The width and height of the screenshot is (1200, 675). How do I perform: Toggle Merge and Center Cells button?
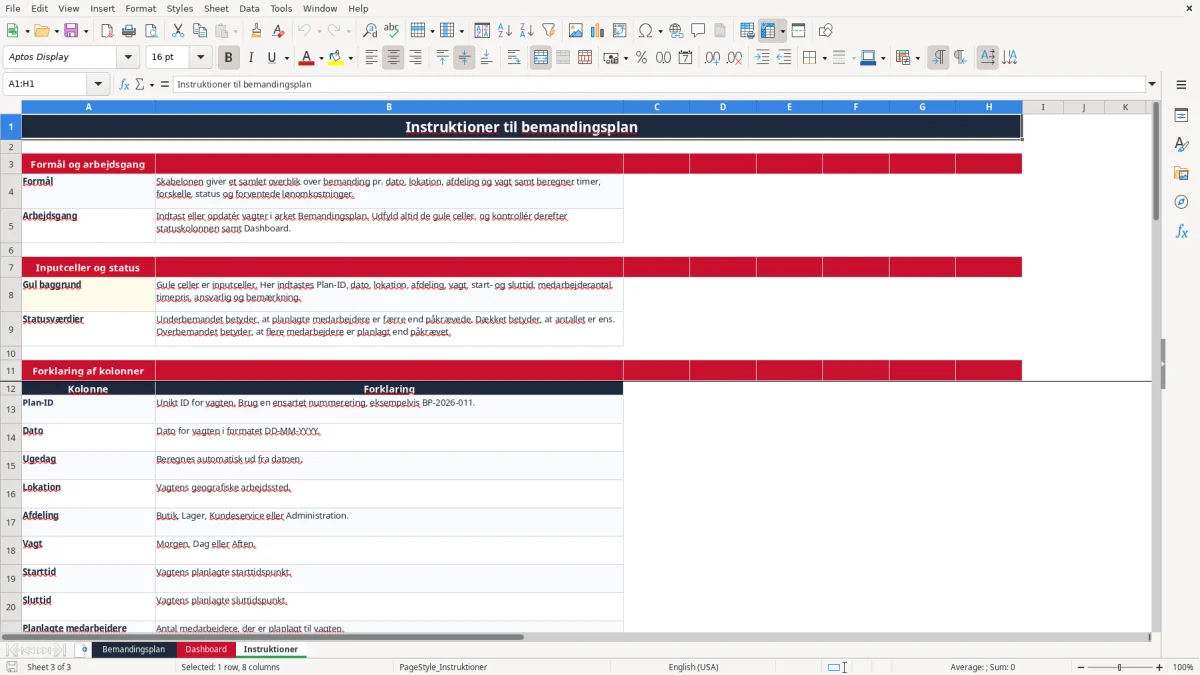tap(541, 58)
